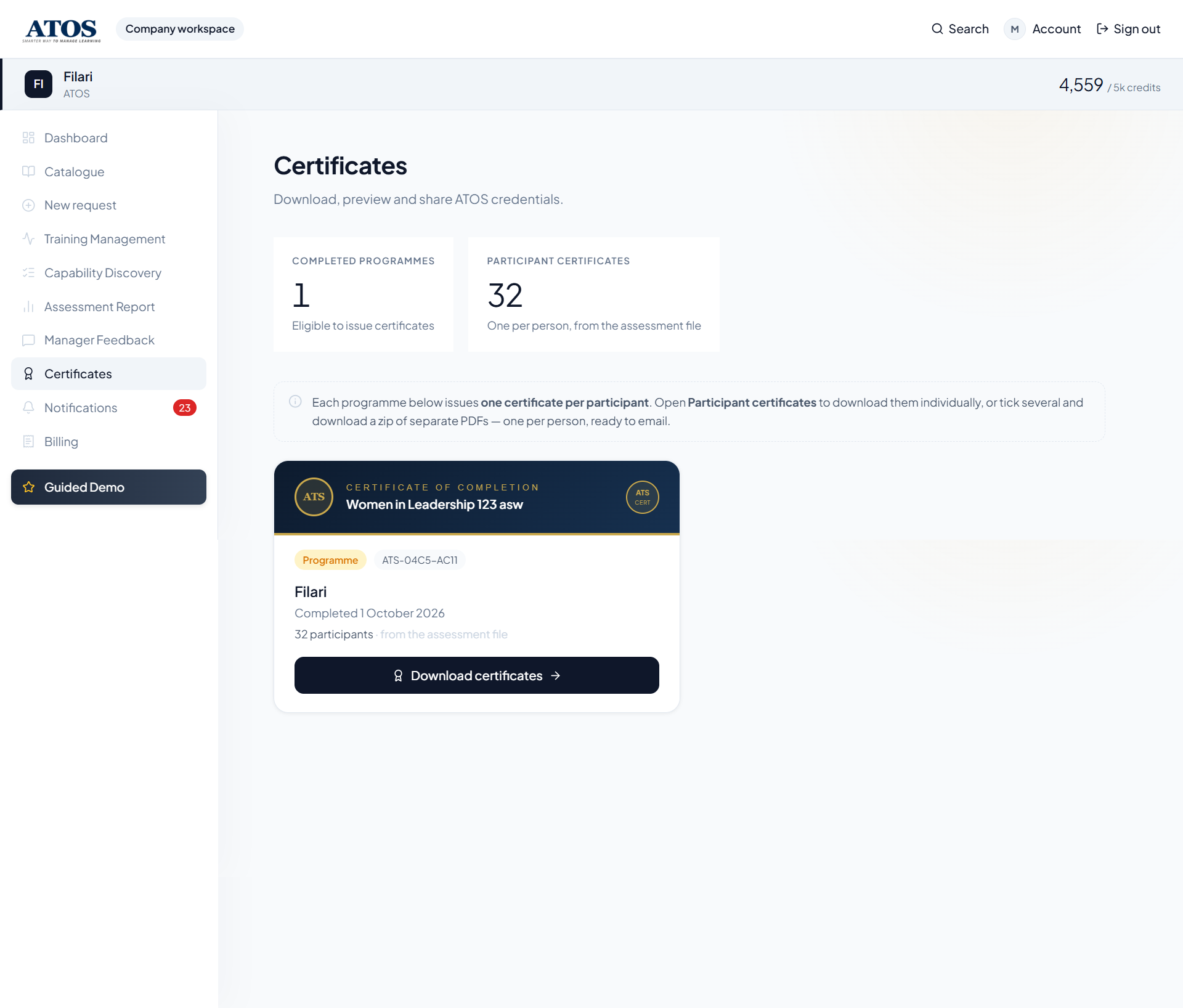Click the Billing receipt icon
This screenshot has height=1008, width=1183.
click(x=28, y=442)
